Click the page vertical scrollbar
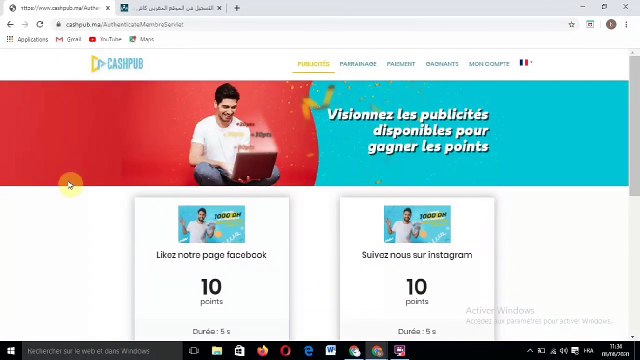Image resolution: width=640 pixels, height=360 pixels. tap(634, 127)
